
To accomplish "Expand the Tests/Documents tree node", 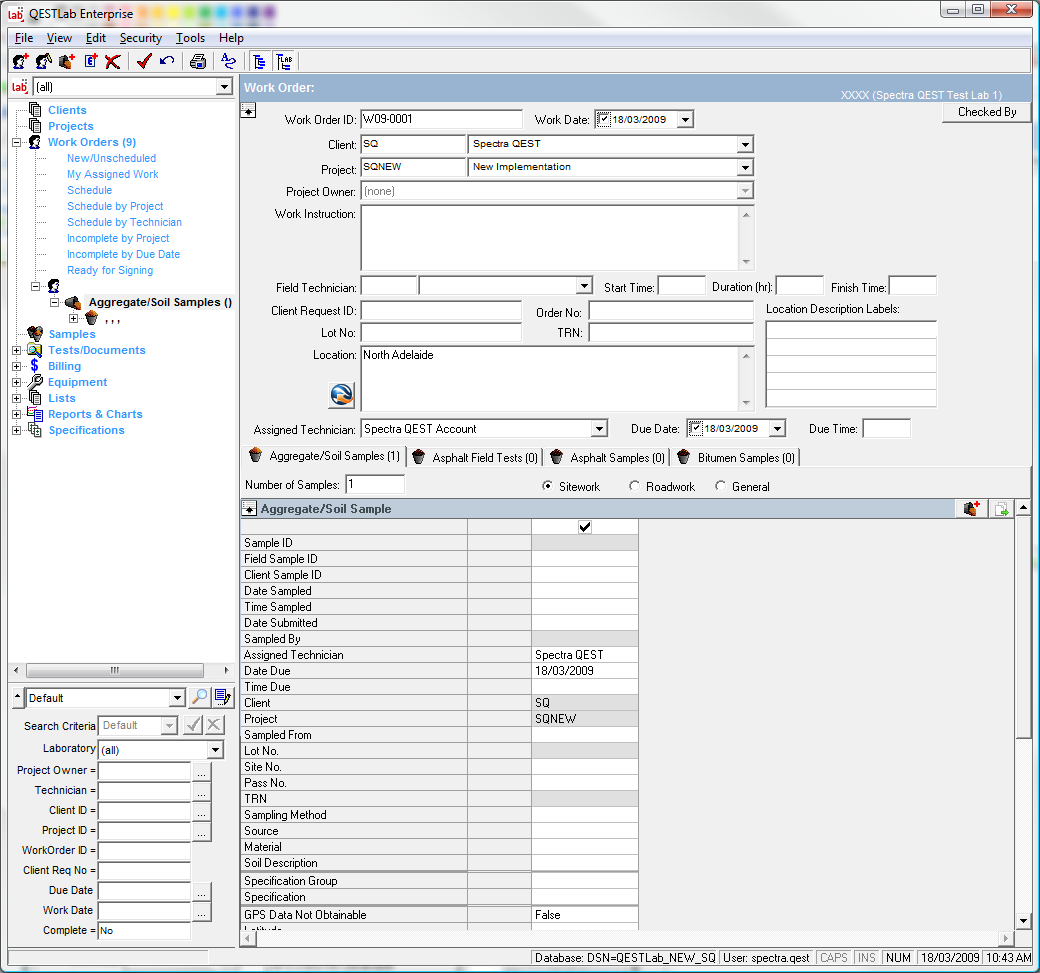I will [16, 350].
